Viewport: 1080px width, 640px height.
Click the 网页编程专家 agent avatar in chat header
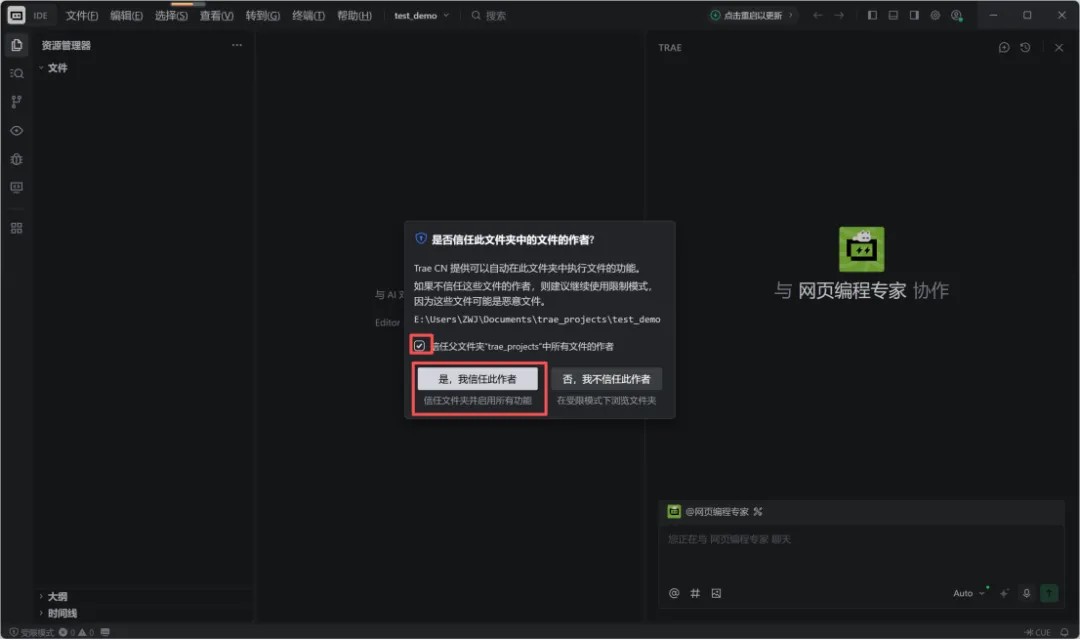click(674, 512)
